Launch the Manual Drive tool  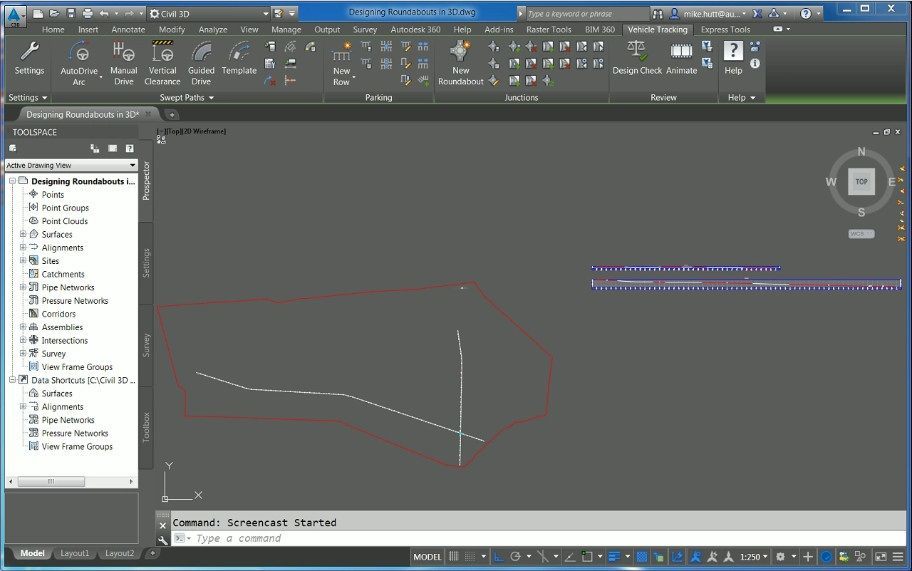click(123, 63)
